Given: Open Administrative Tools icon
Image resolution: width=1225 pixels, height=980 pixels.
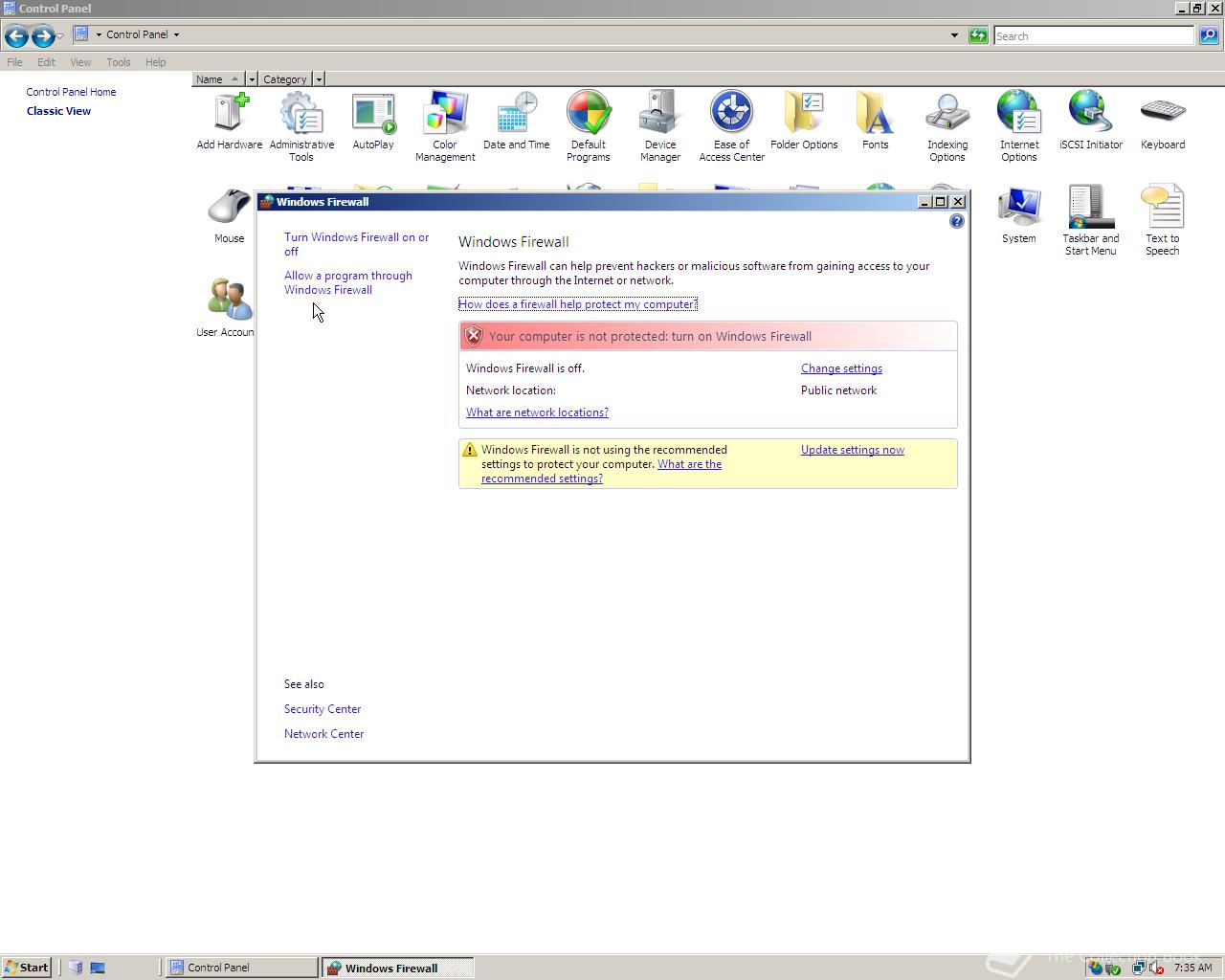Looking at the screenshot, I should pyautogui.click(x=301, y=127).
